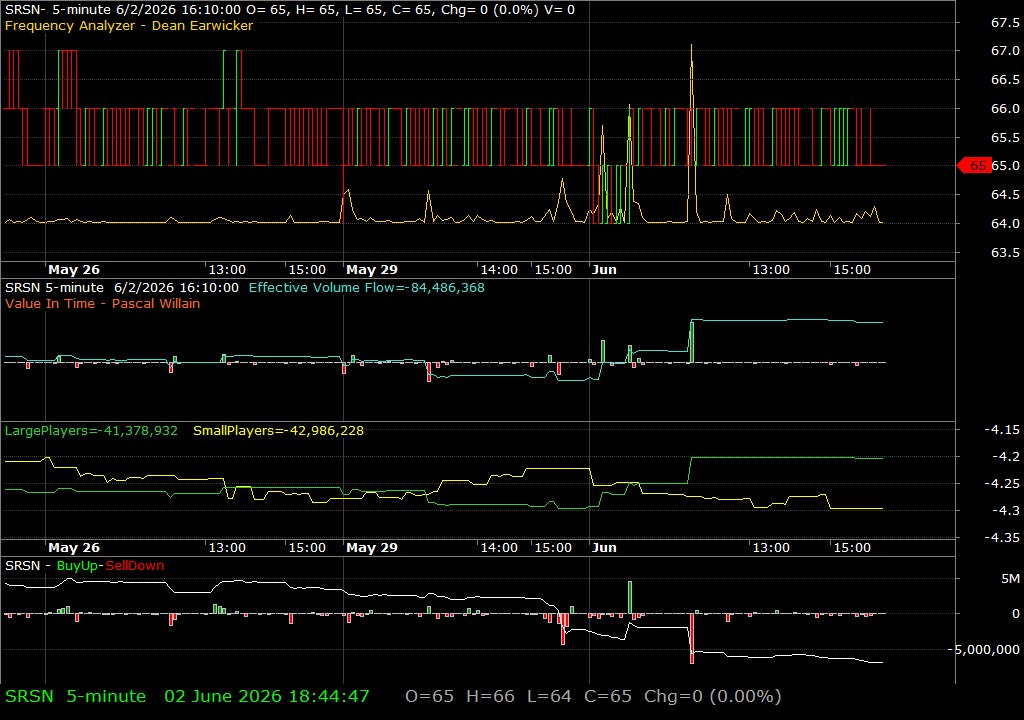Click the 'May 26' date in top time axis

pyautogui.click(x=74, y=270)
